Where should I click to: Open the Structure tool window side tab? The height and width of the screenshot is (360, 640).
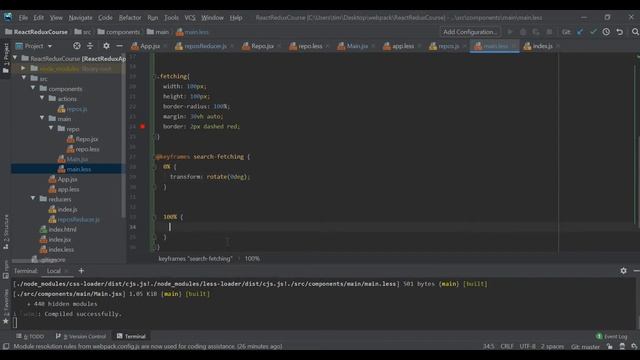(x=5, y=231)
